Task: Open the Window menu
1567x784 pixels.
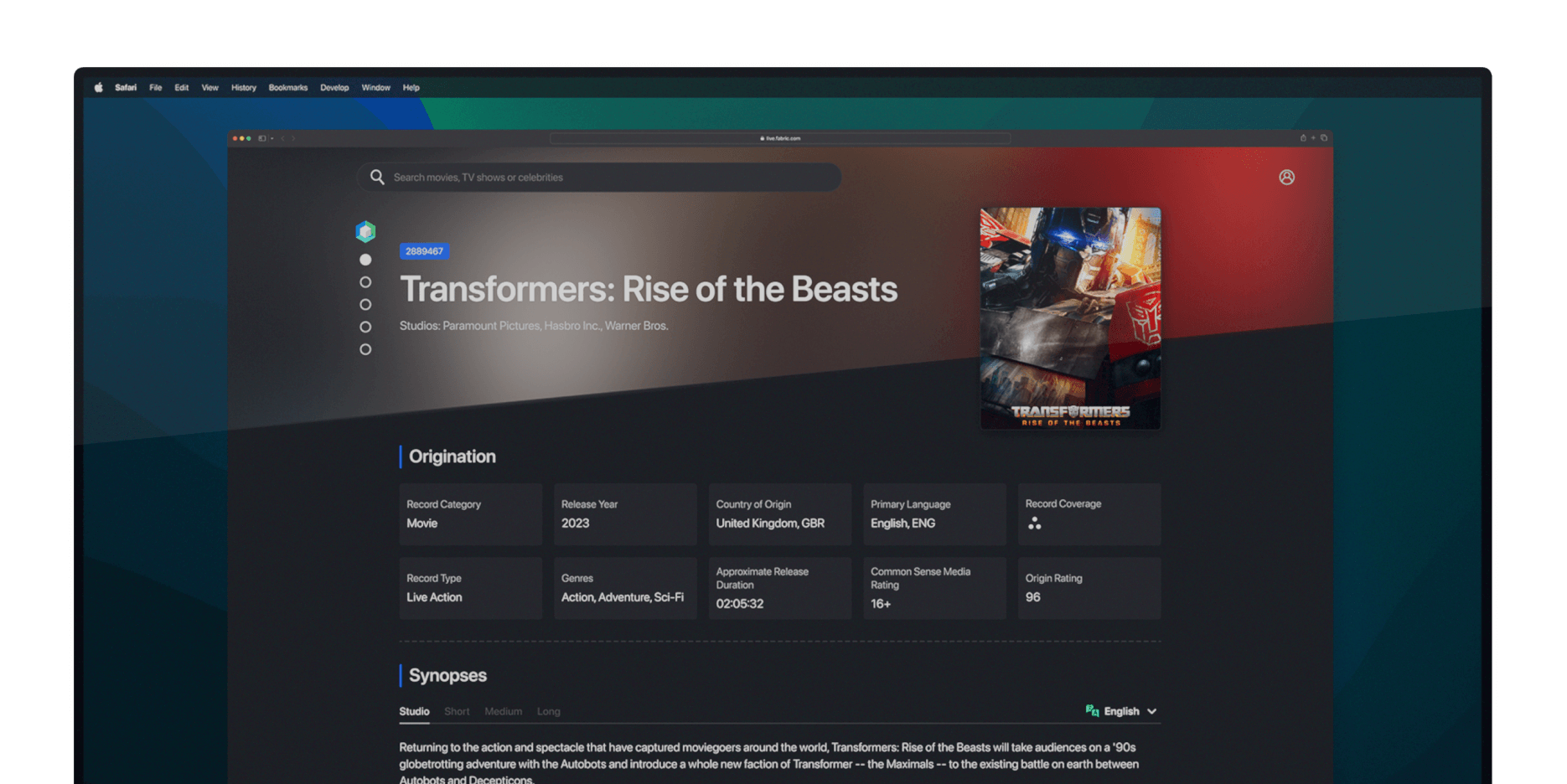Action: [x=376, y=87]
